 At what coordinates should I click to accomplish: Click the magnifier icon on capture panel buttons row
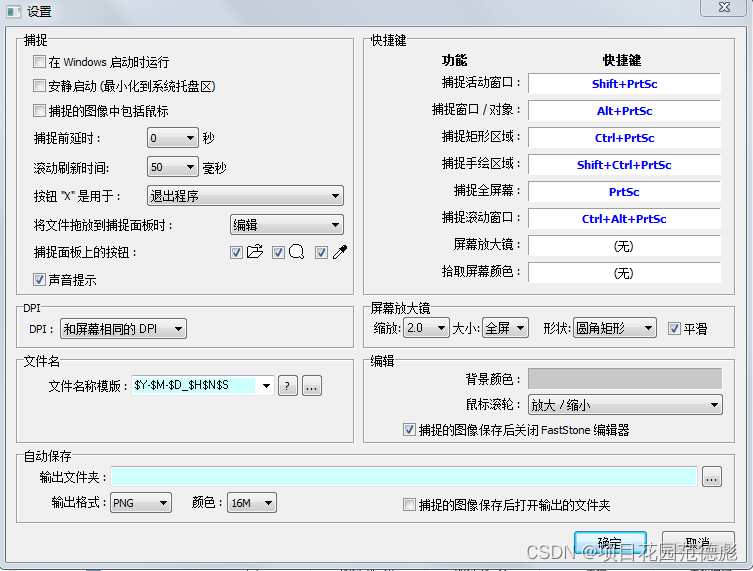[297, 252]
